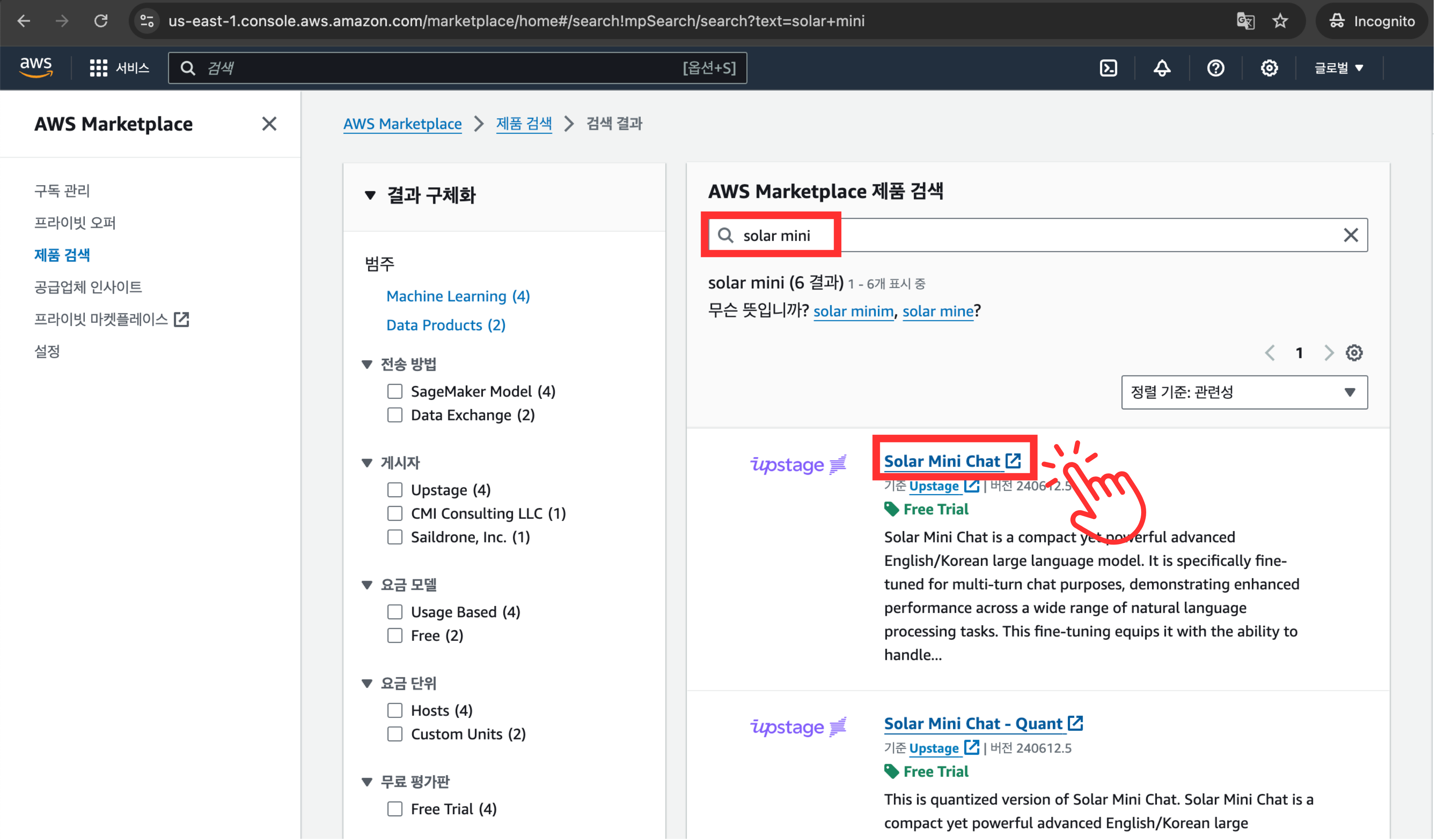Screen dimensions: 1435x840
Task: Open 프라이빗 오퍼 in the sidebar
Action: tap(75, 223)
